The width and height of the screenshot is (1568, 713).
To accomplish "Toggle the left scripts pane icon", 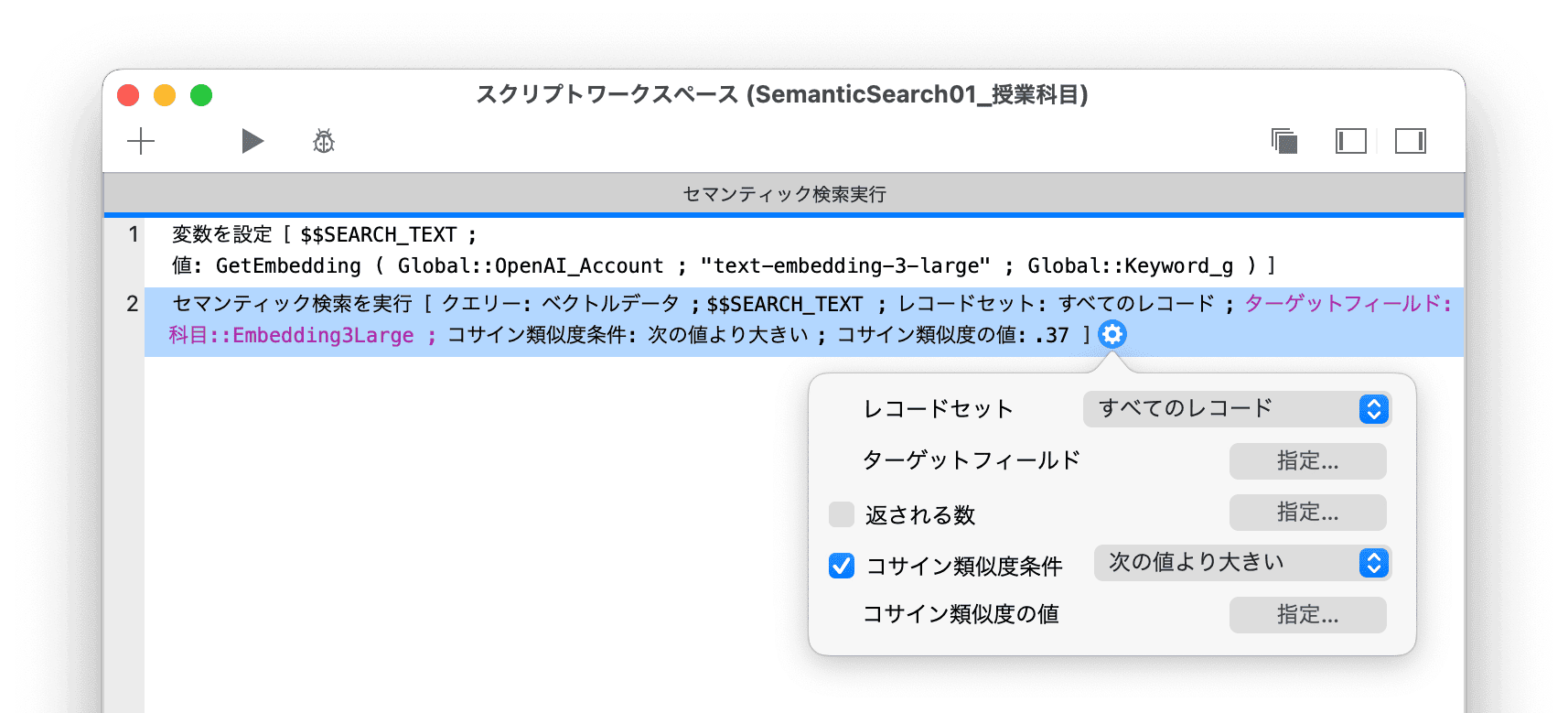I will 1350,141.
